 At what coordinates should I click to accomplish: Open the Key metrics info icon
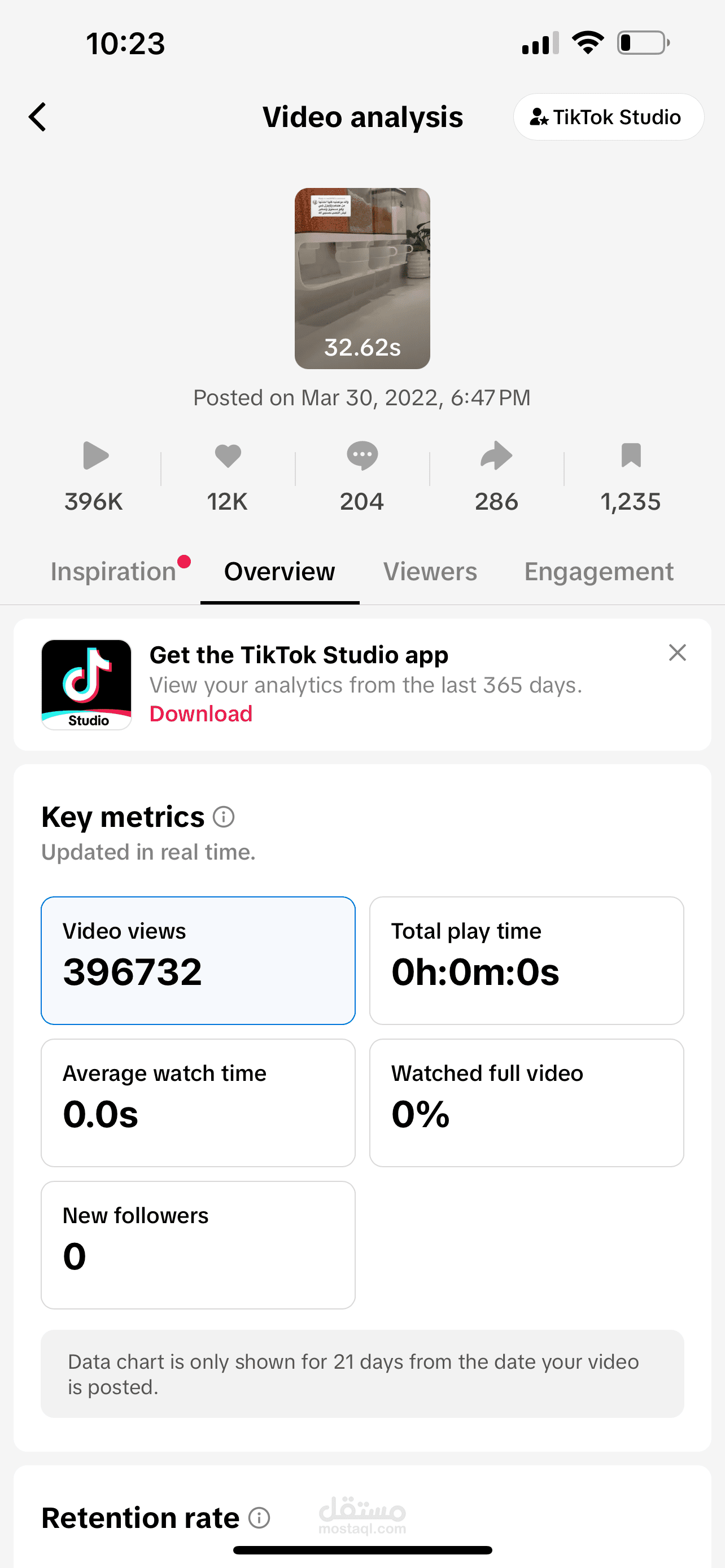click(x=224, y=817)
